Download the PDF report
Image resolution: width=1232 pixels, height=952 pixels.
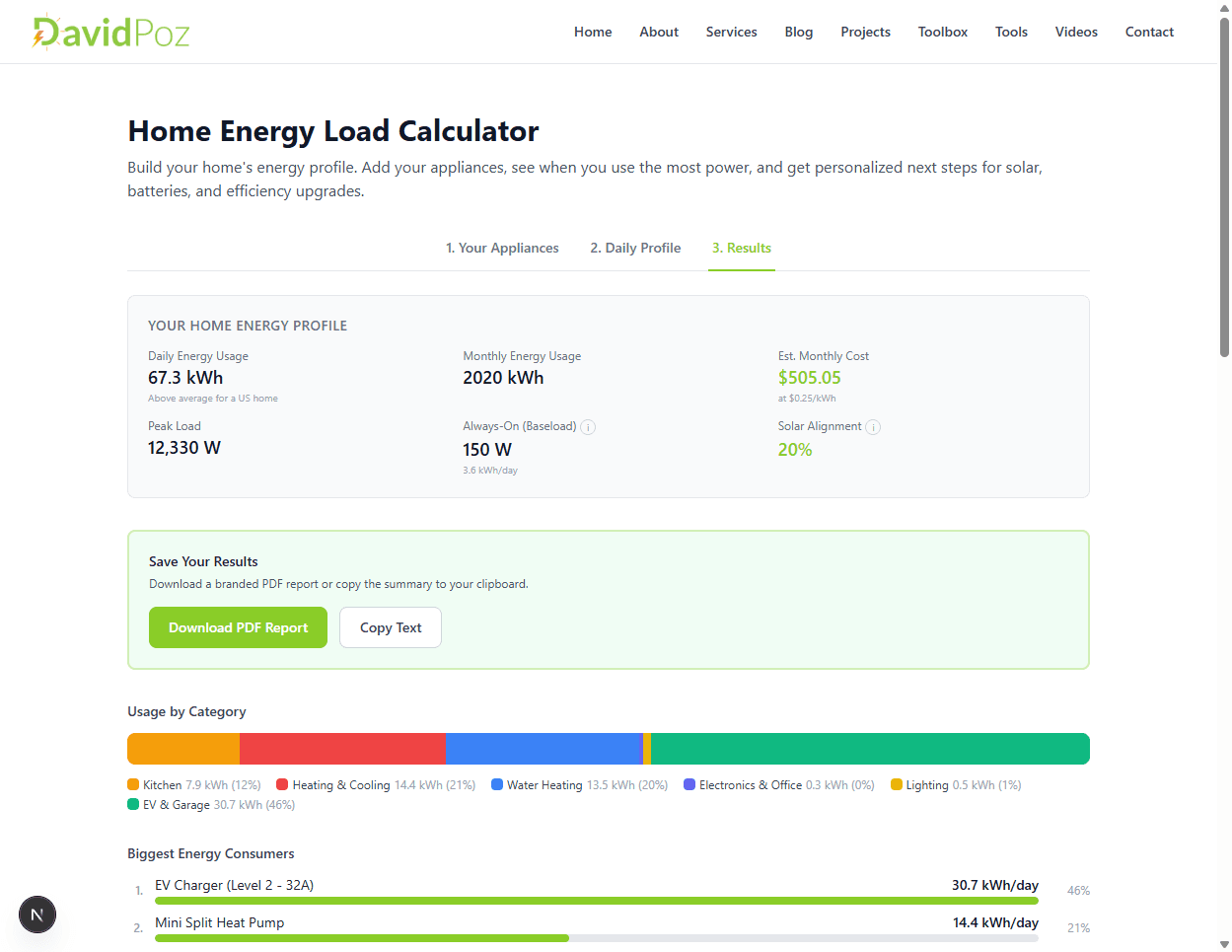(238, 627)
